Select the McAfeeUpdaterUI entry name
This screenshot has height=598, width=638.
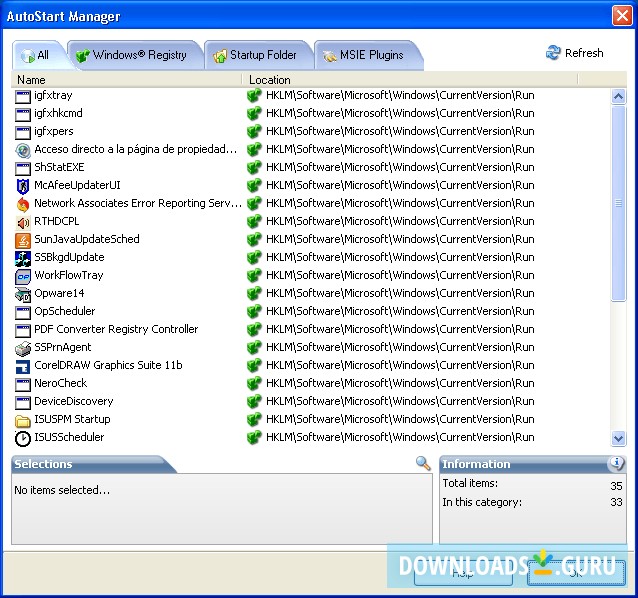(x=77, y=185)
